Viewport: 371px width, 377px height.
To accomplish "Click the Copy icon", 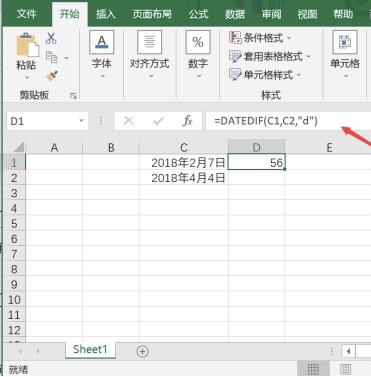I will click(x=52, y=57).
